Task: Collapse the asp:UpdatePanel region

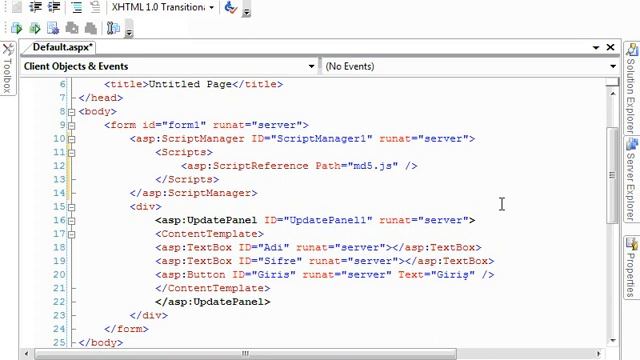Action: pos(71,221)
